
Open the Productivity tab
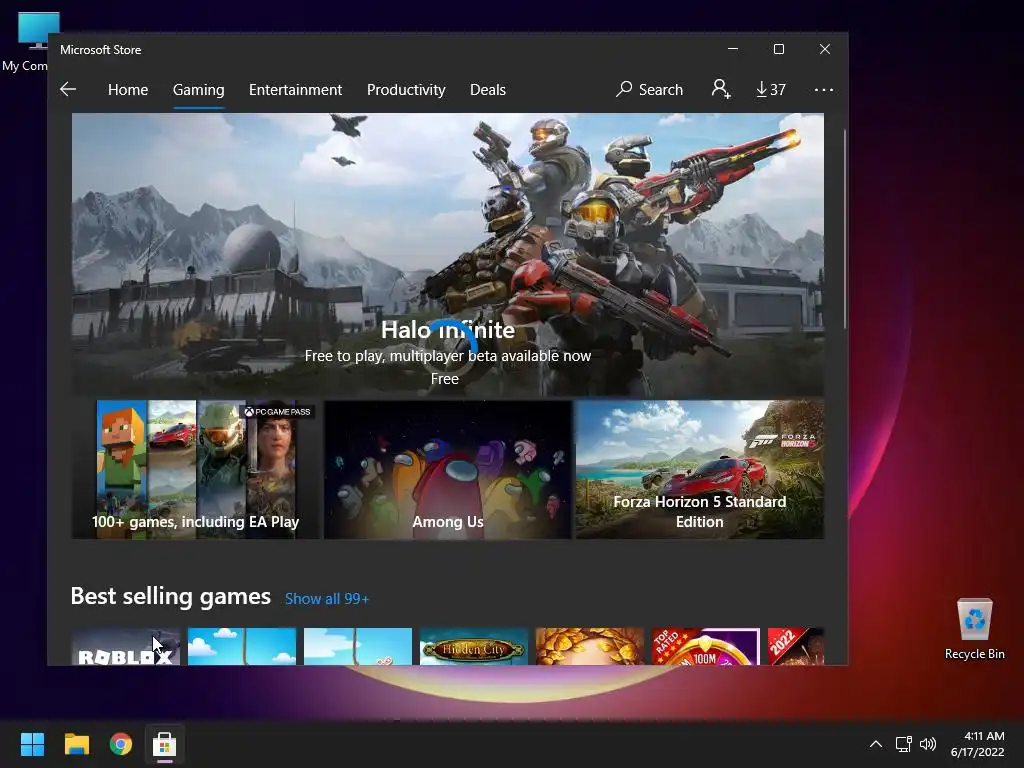point(406,89)
